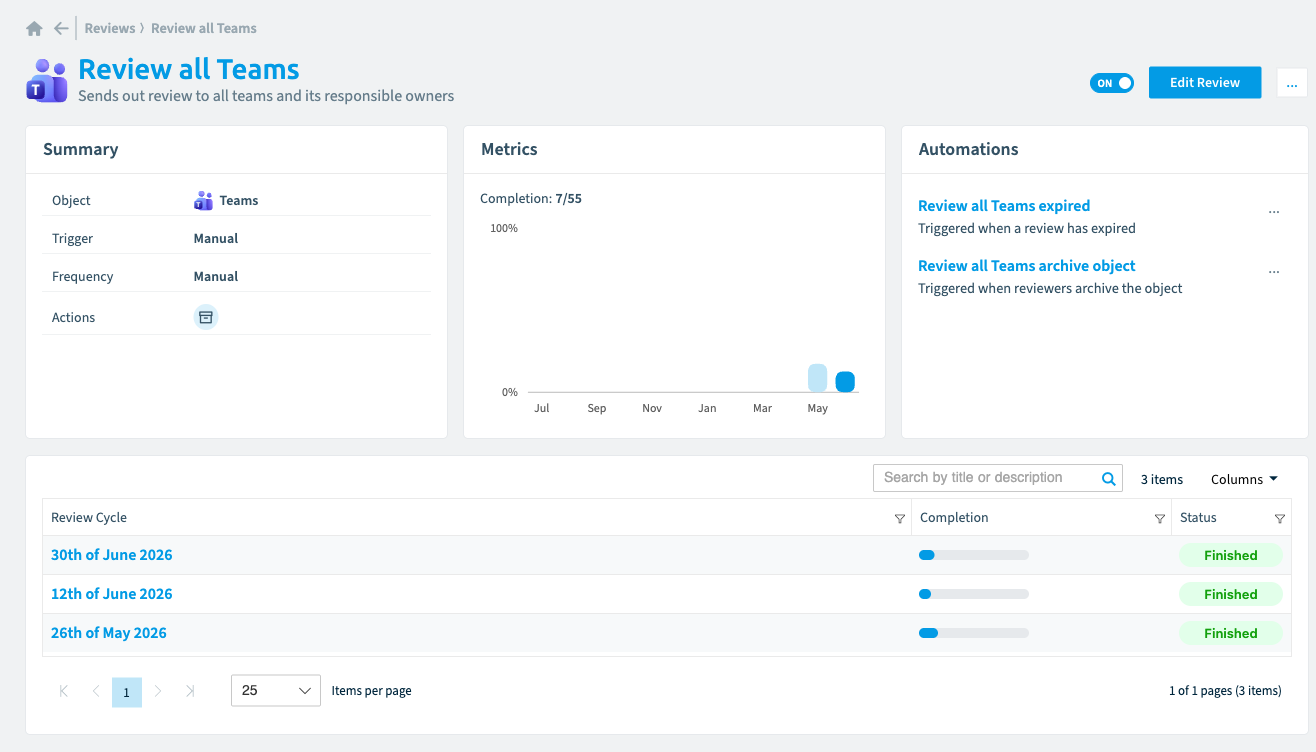Click completion bar for 26th of May 2026

(x=974, y=633)
